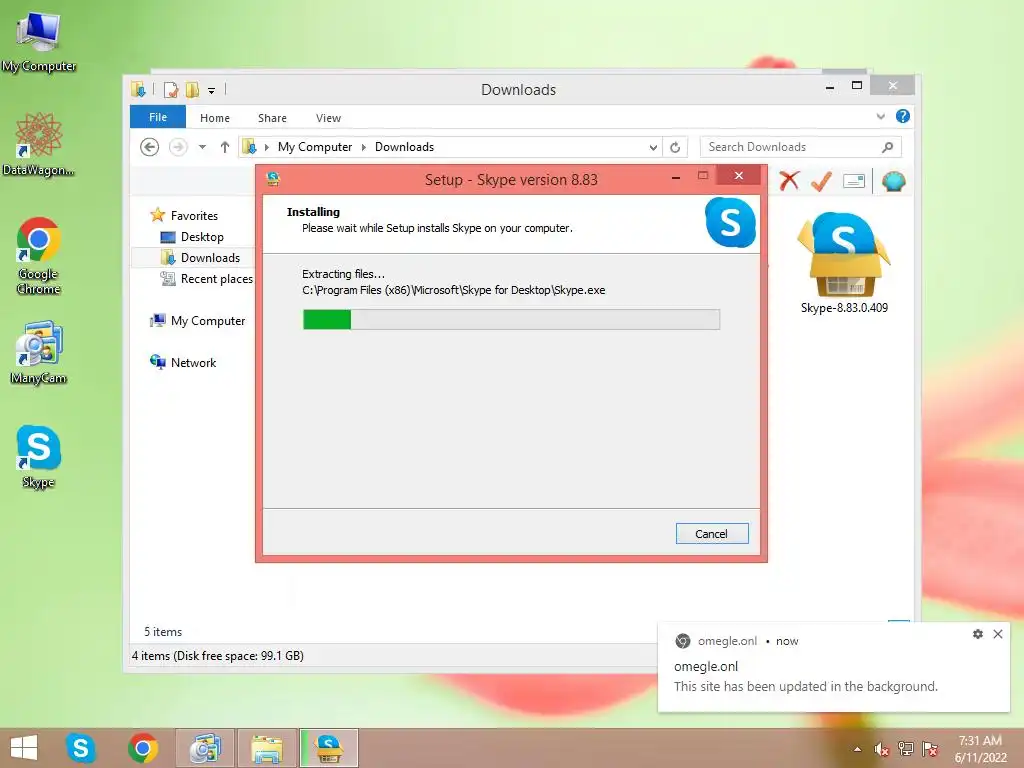Open the Skype desktop shortcut
This screenshot has width=1024, height=768.
tap(39, 457)
